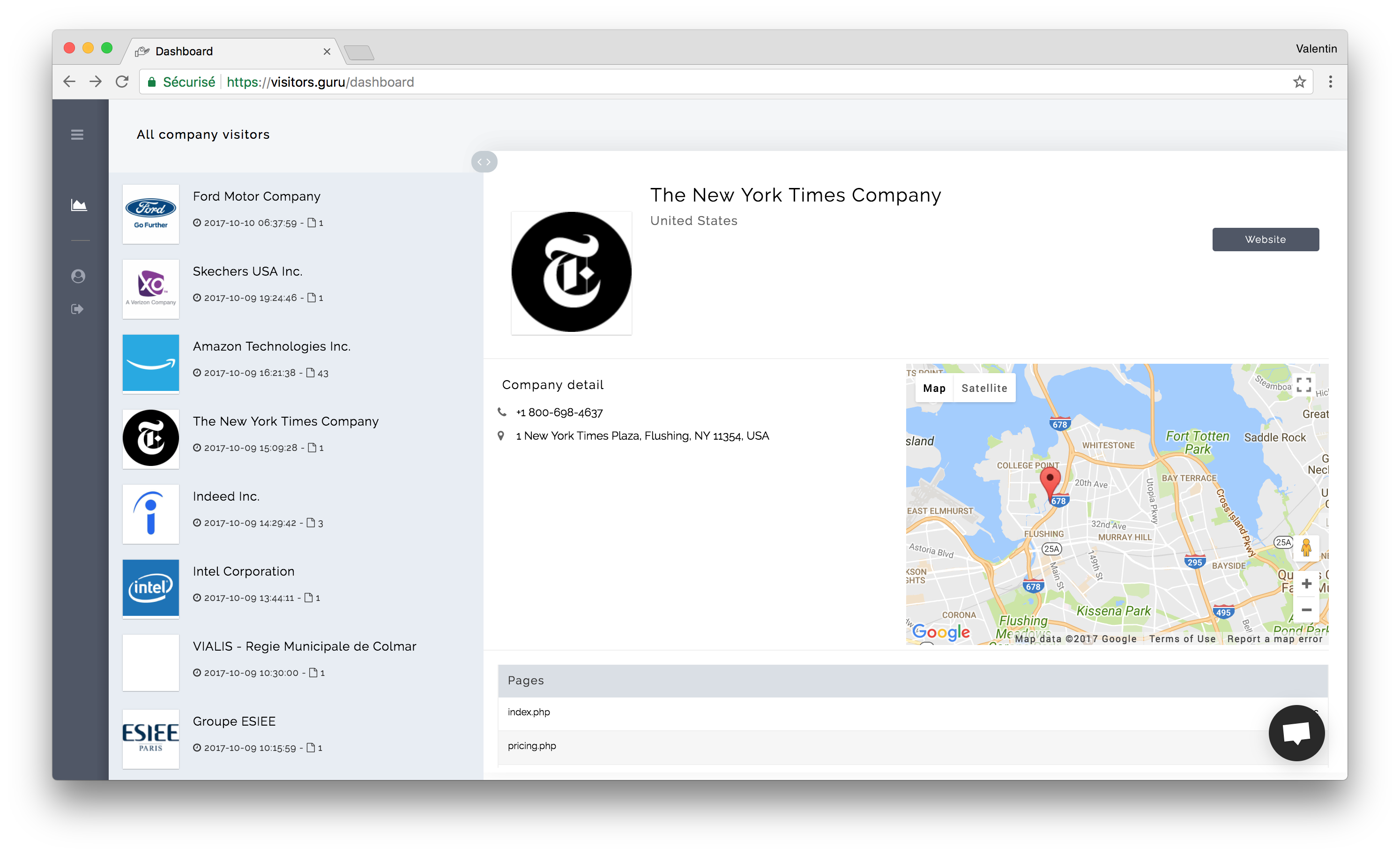Click the red map location pin
1400x855 pixels.
click(x=1050, y=483)
